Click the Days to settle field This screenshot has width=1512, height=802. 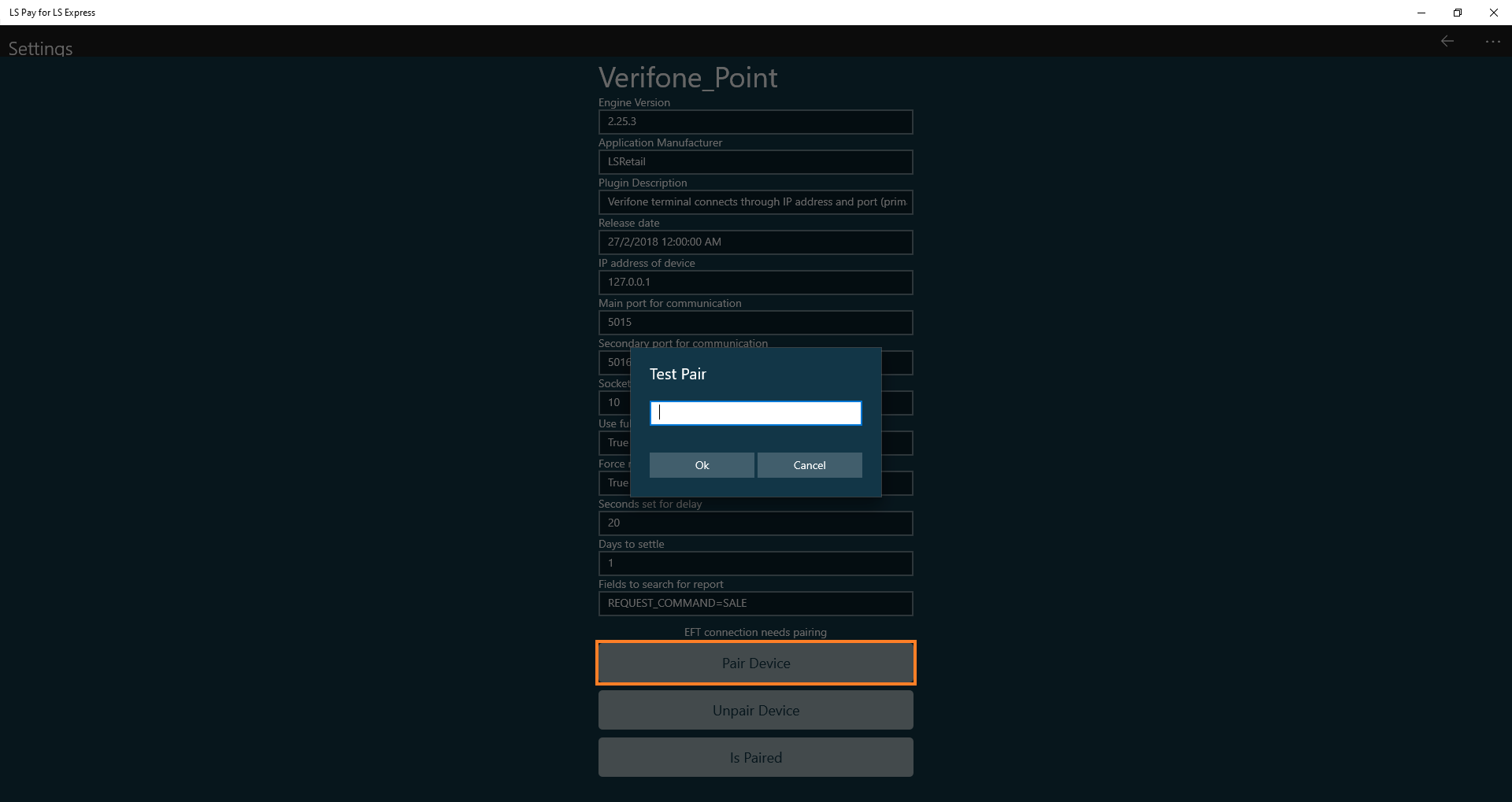click(x=755, y=564)
